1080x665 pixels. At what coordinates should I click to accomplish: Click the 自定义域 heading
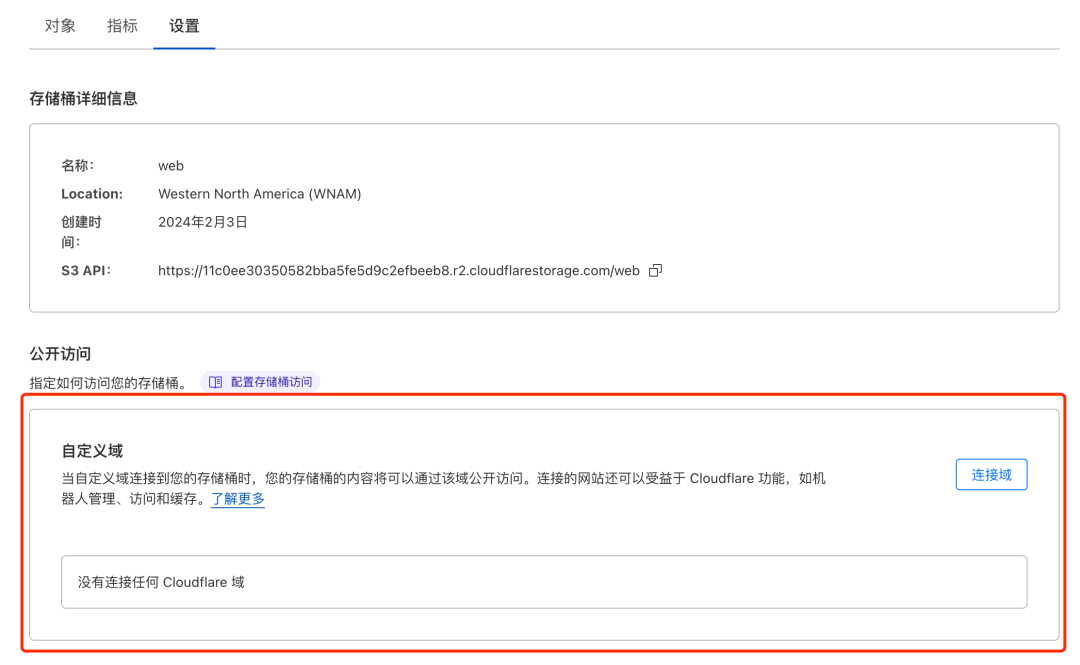(92, 451)
